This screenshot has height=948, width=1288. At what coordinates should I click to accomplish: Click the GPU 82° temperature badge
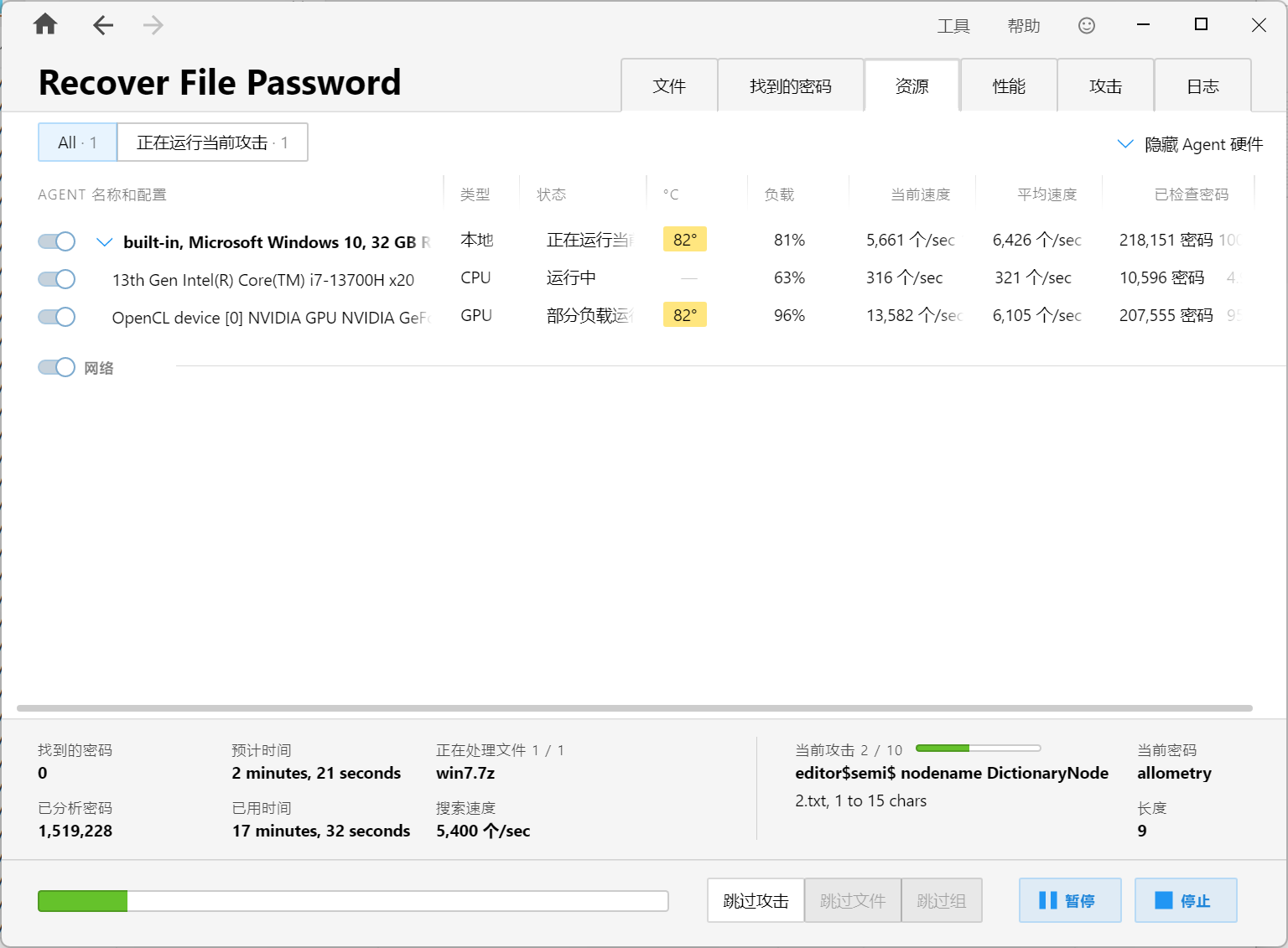click(684, 315)
